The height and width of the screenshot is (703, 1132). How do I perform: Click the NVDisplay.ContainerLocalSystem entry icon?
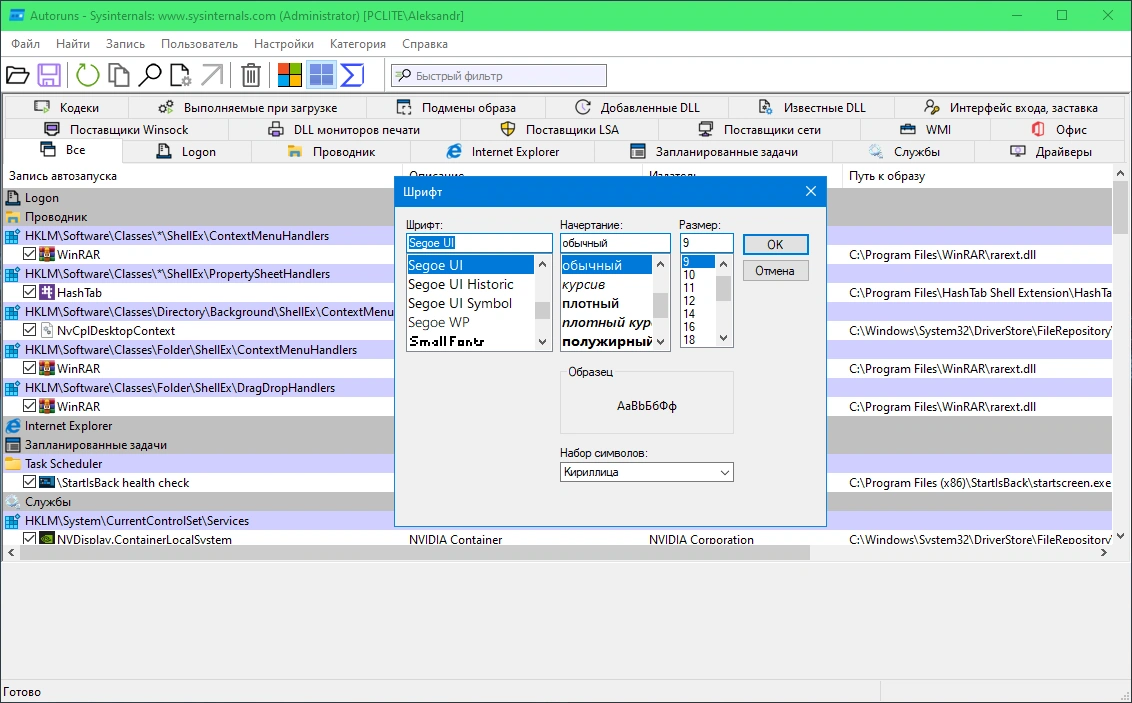[x=47, y=538]
